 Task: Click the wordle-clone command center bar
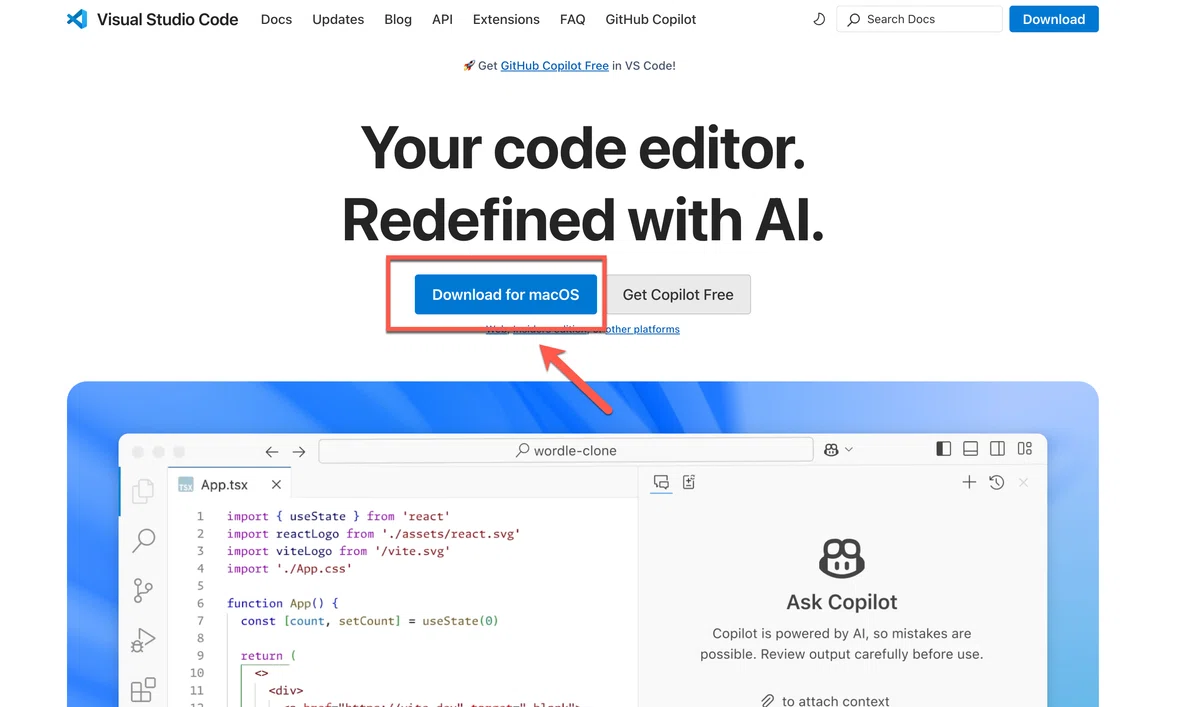[x=566, y=451]
